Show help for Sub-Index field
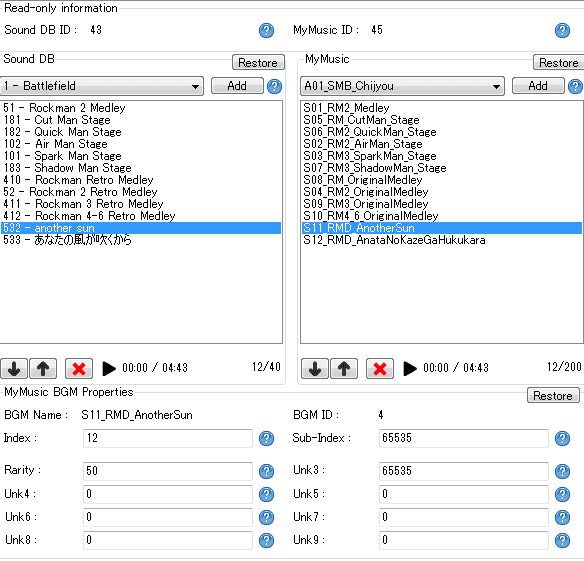584x561 pixels. (x=562, y=438)
